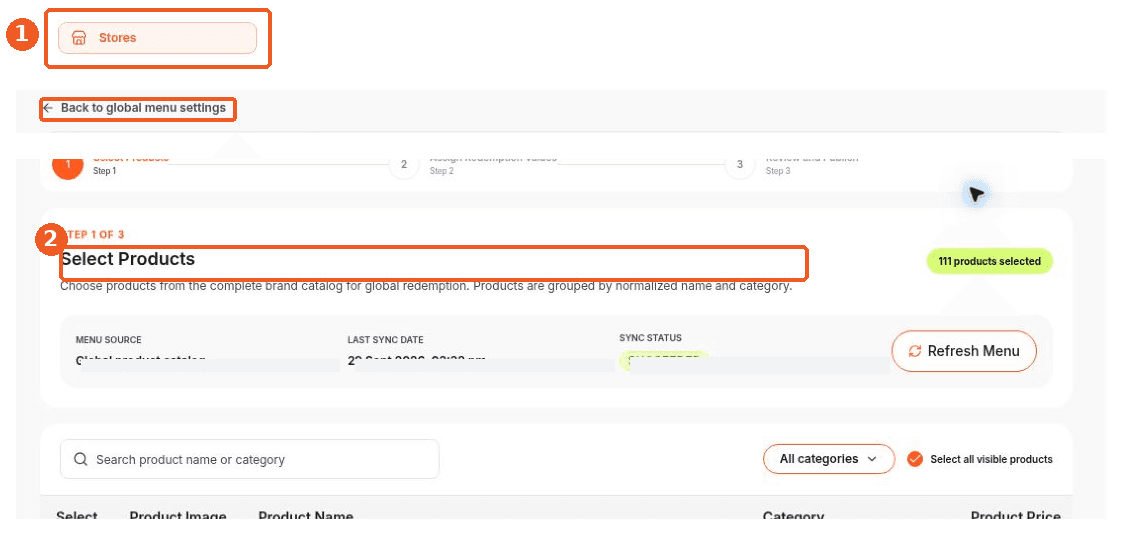The image size is (1123, 539).
Task: Click the Product Name column header
Action: (x=306, y=517)
